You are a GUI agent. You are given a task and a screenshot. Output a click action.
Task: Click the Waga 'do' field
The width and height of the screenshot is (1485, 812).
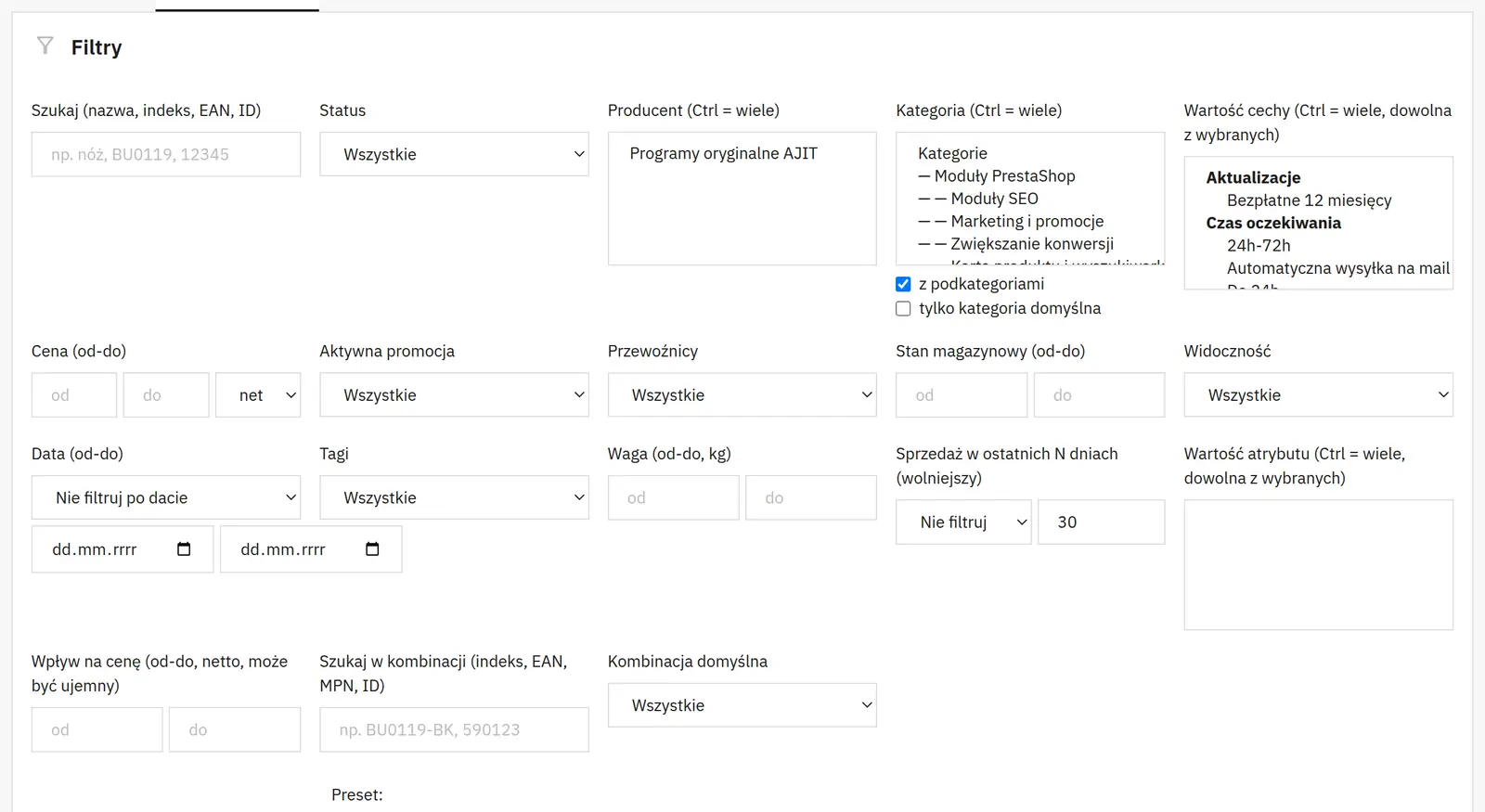tap(811, 497)
